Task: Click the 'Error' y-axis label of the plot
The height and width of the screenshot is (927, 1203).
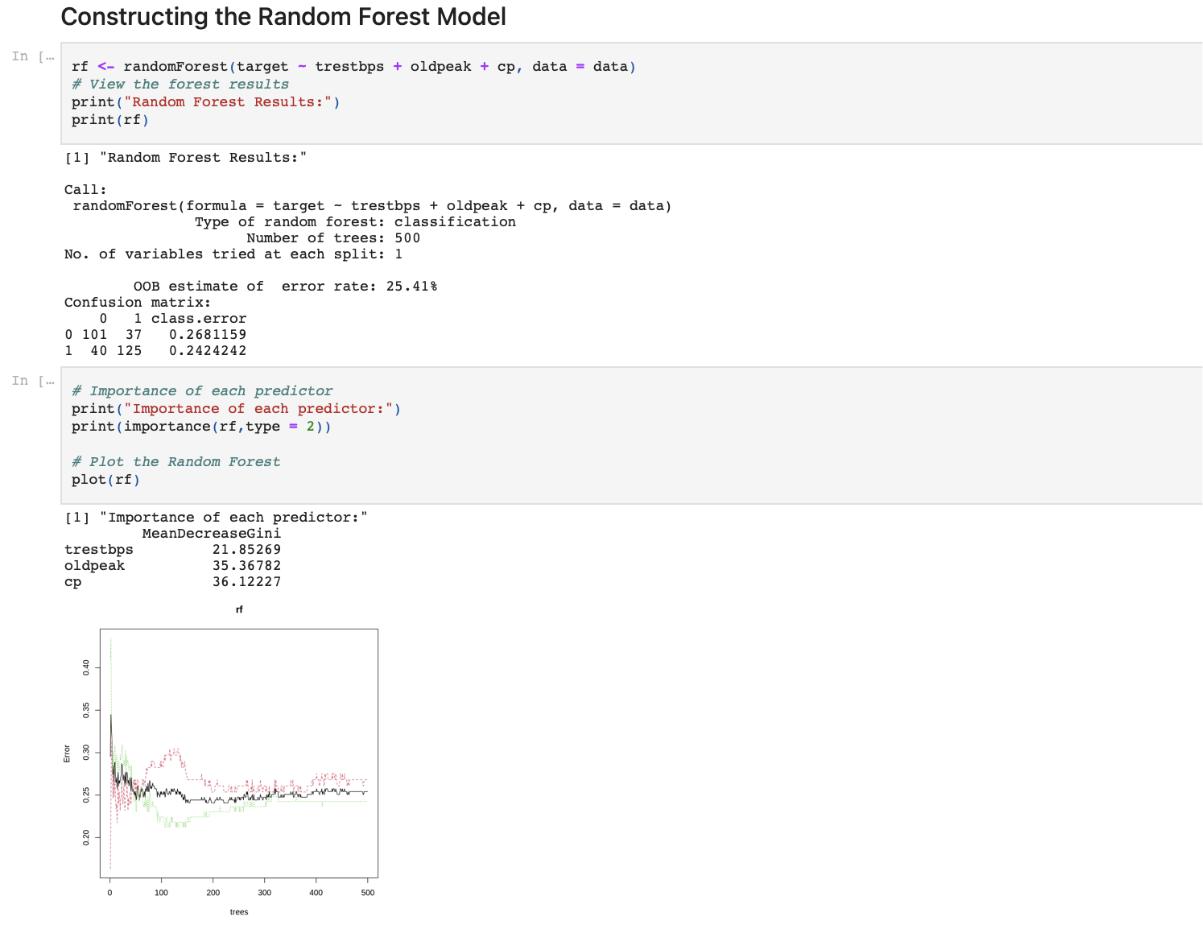Action: pyautogui.click(x=67, y=754)
